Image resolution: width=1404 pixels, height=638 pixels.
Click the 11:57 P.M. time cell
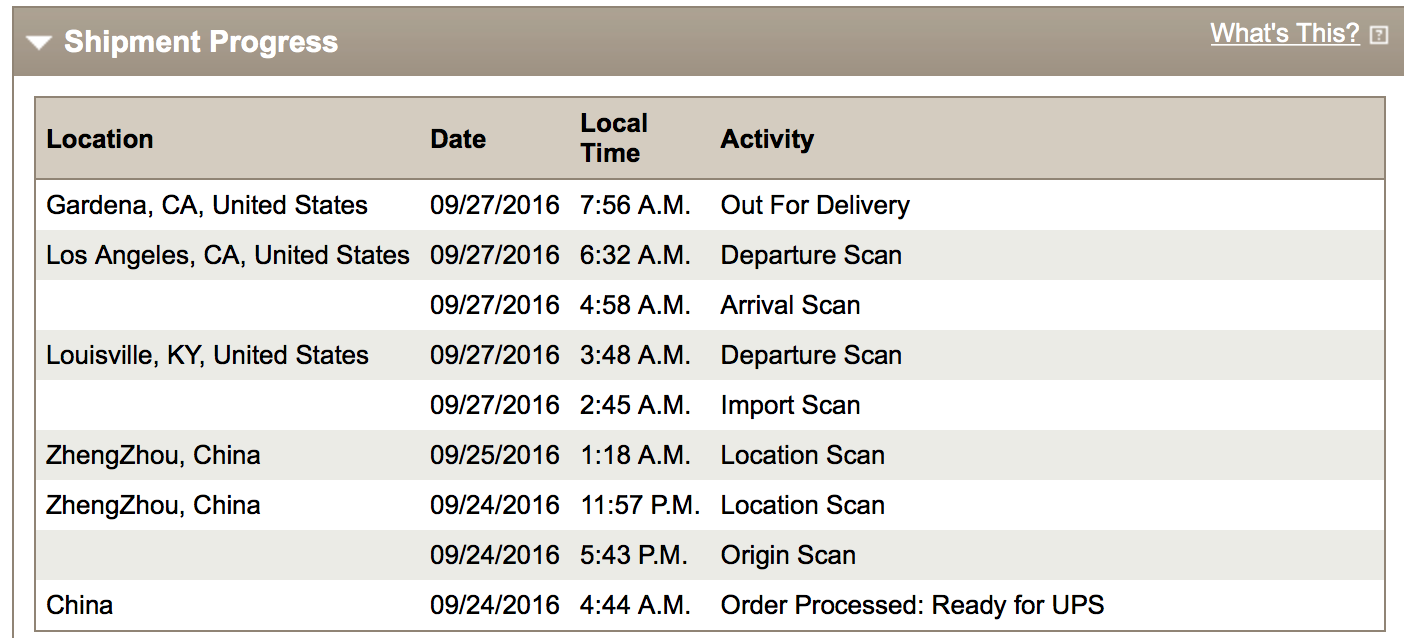coord(640,505)
